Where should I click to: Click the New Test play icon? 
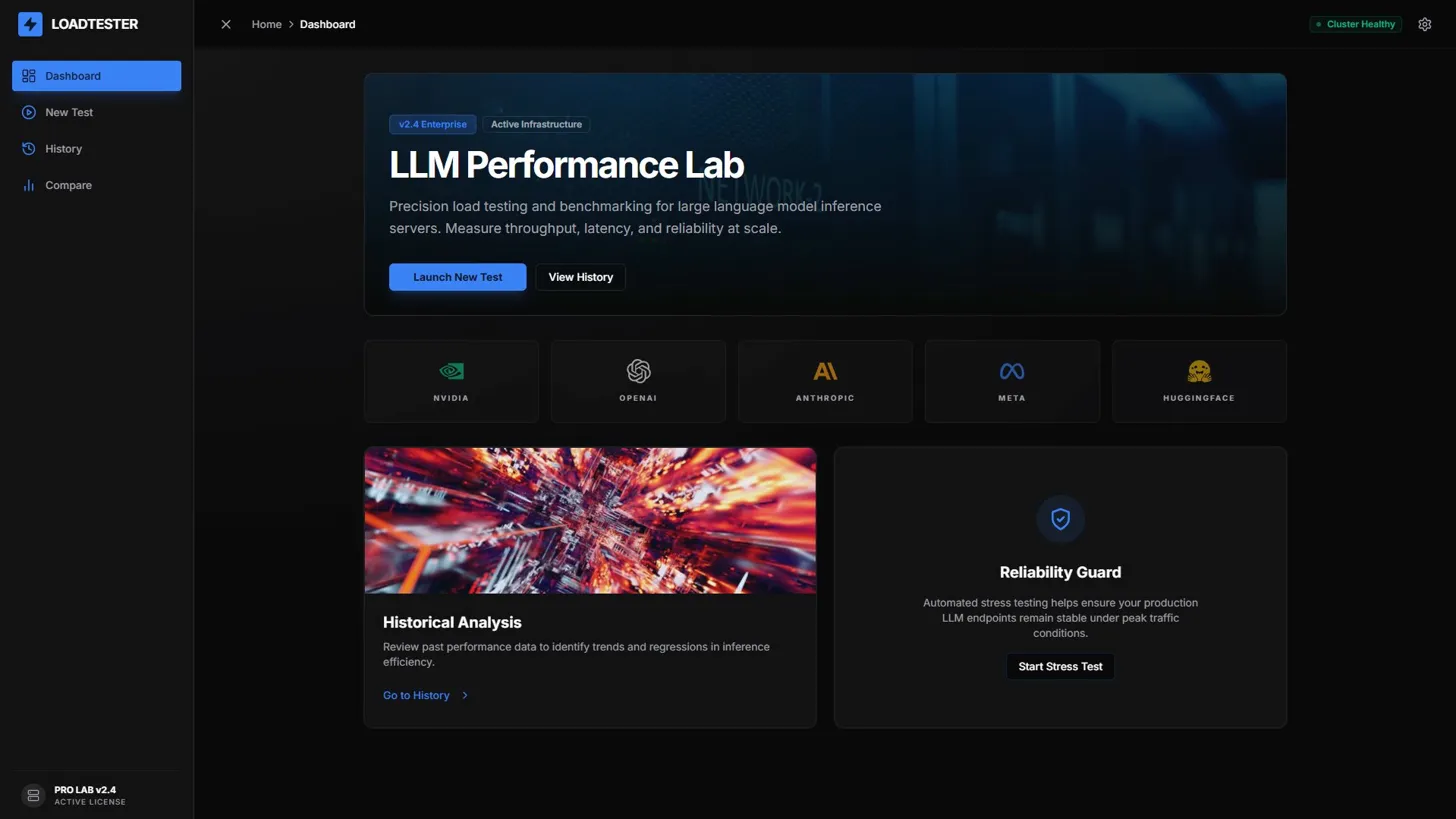point(28,112)
